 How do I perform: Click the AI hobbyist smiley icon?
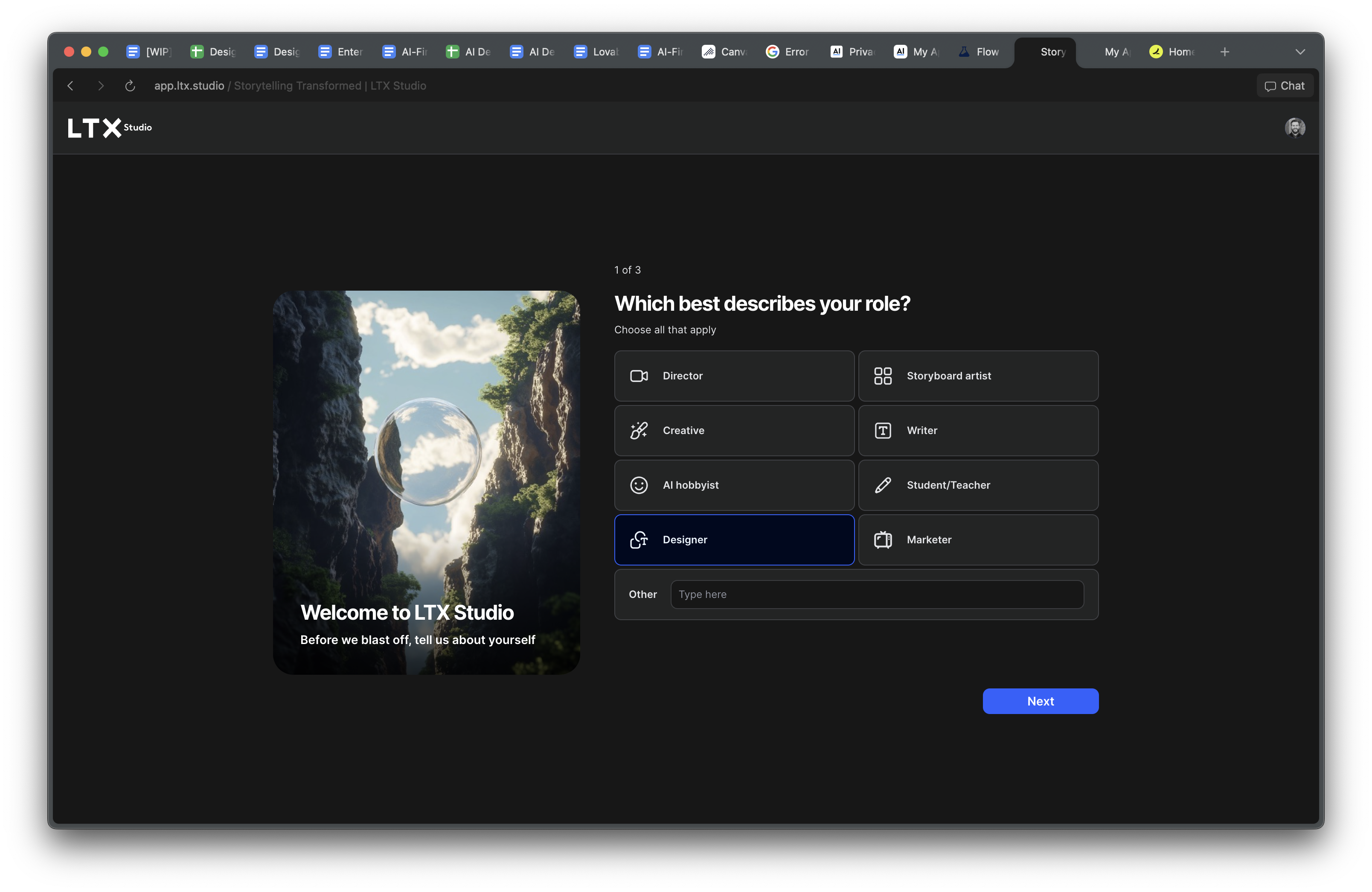click(x=639, y=485)
